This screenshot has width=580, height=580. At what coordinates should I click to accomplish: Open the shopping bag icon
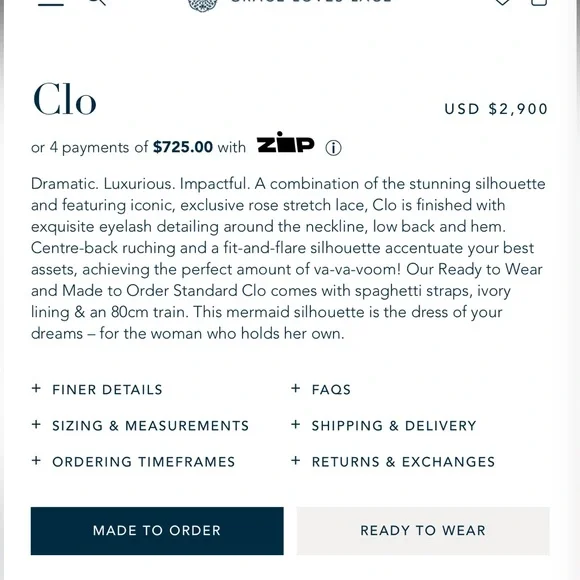coord(539,3)
